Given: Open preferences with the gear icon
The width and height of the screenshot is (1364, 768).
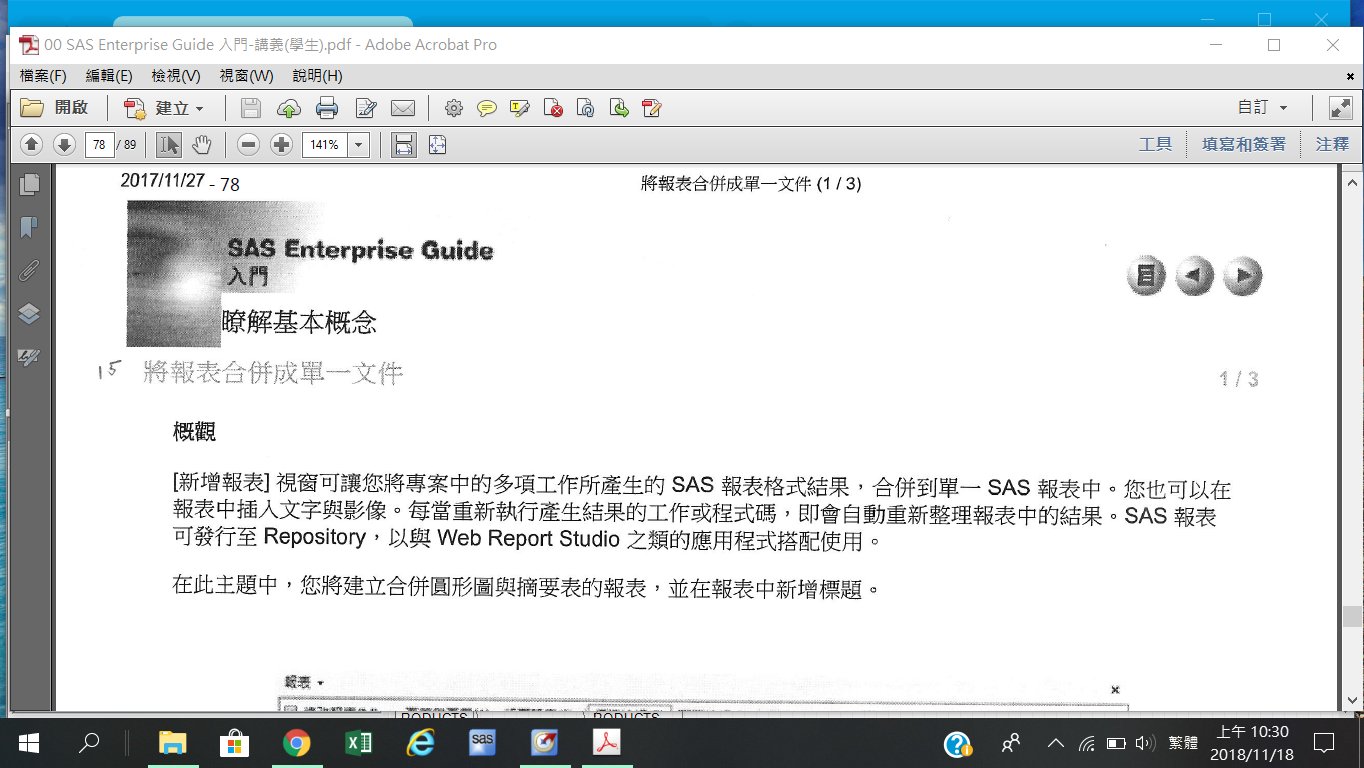Looking at the screenshot, I should [x=454, y=108].
